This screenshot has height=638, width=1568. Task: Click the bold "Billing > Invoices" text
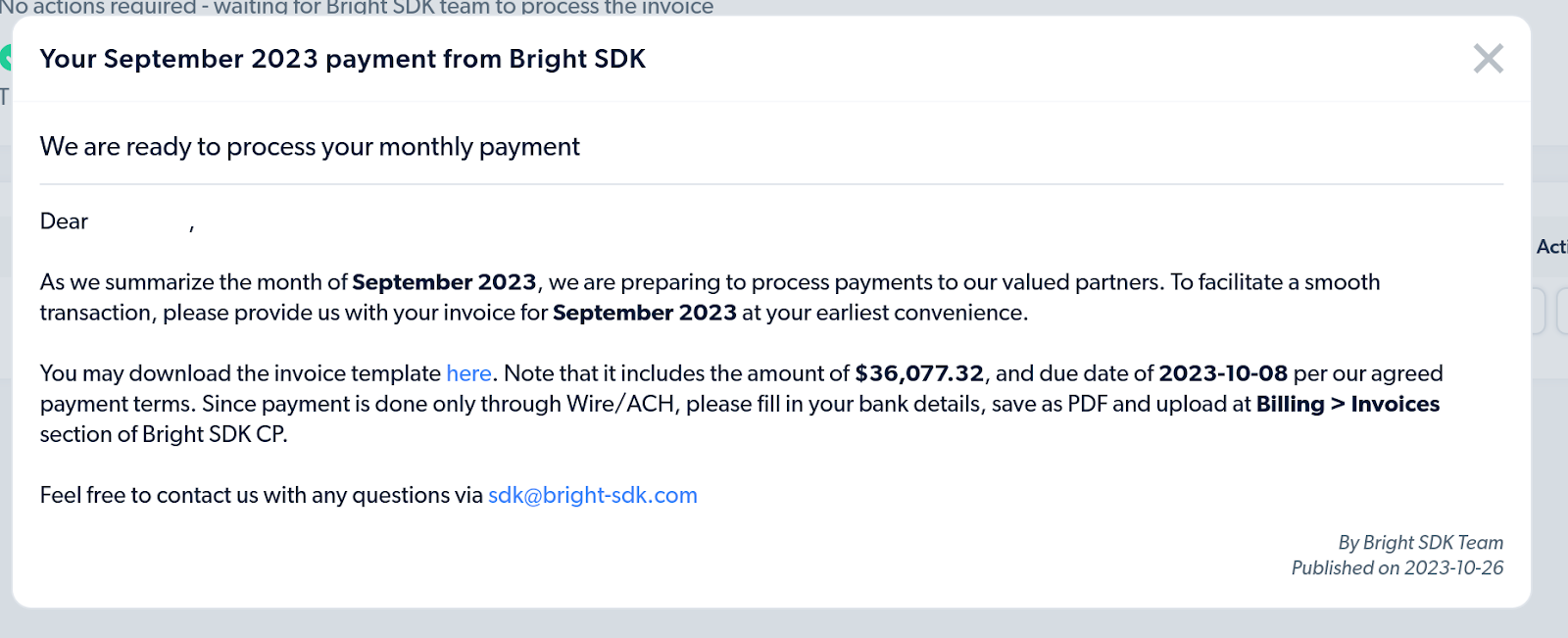pos(1347,404)
